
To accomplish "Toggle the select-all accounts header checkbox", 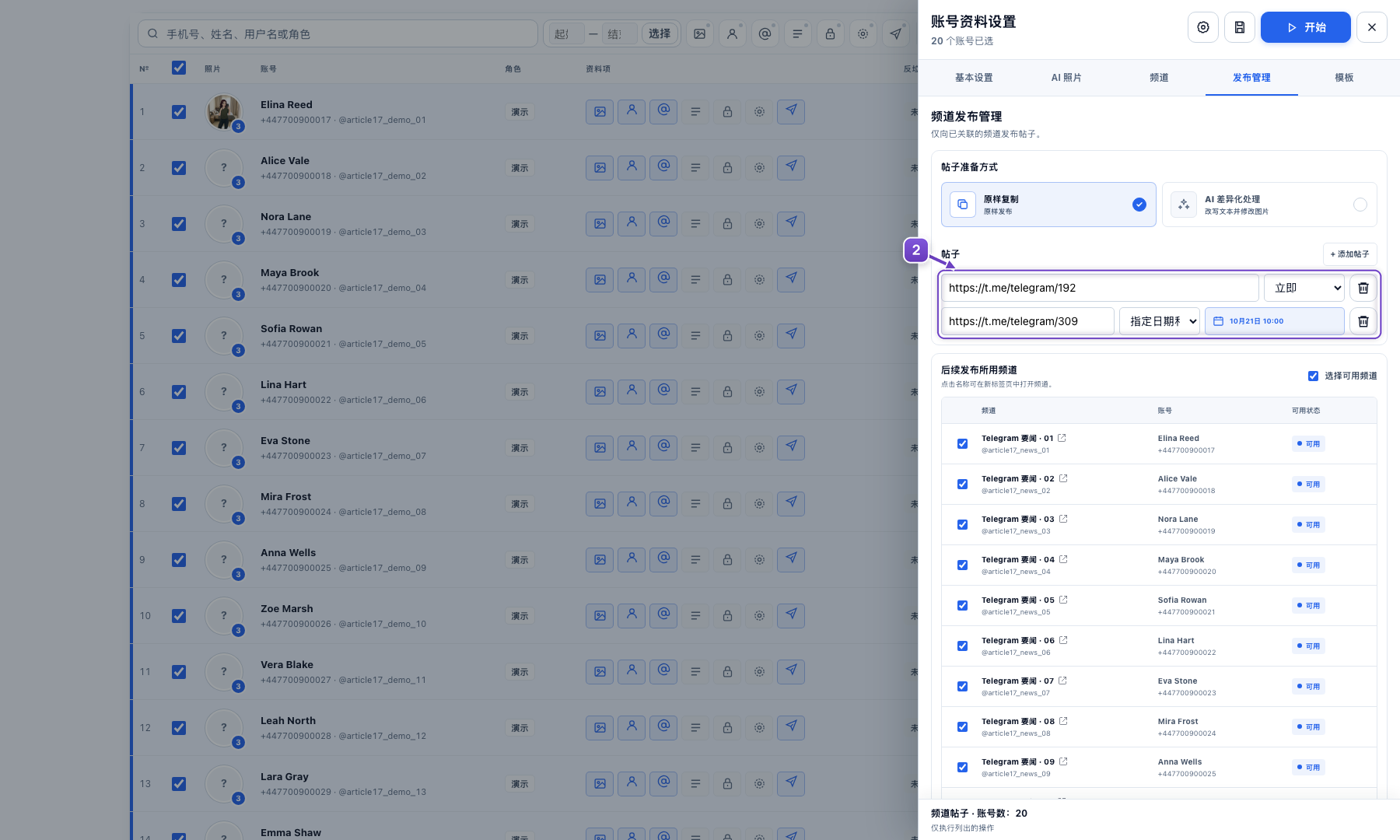I will [x=179, y=68].
